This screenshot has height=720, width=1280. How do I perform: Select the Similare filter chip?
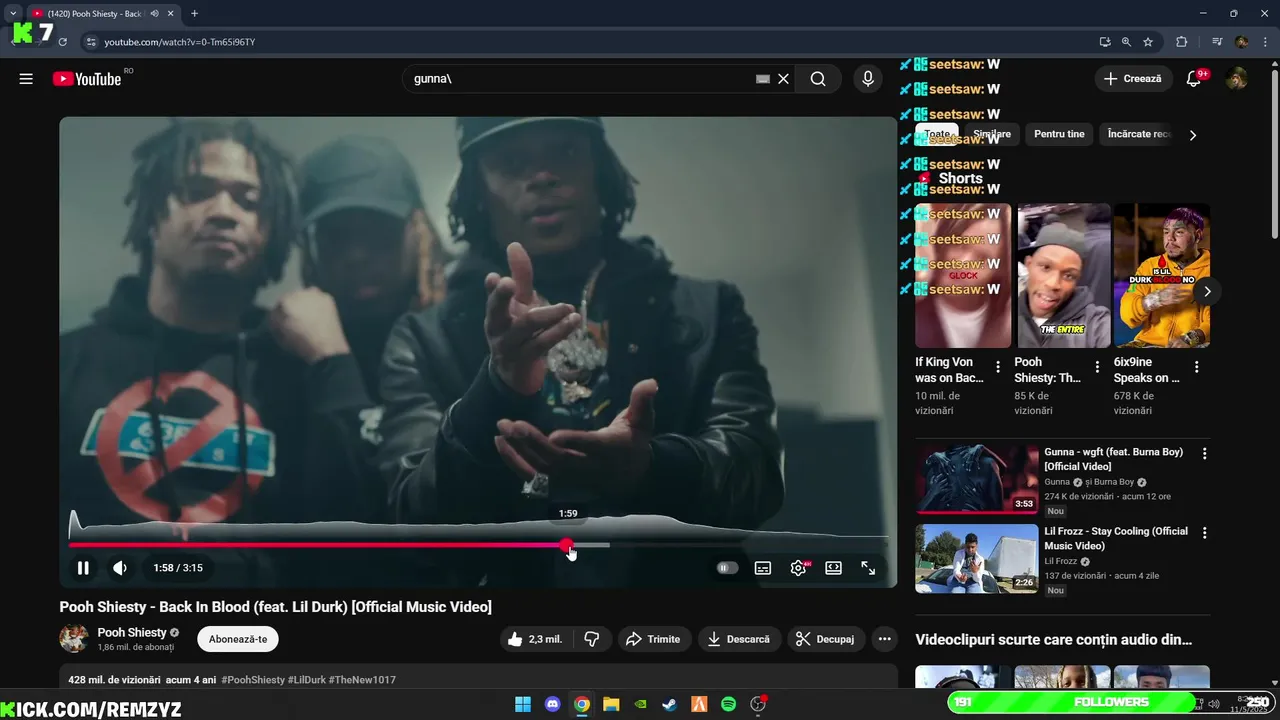click(x=992, y=134)
